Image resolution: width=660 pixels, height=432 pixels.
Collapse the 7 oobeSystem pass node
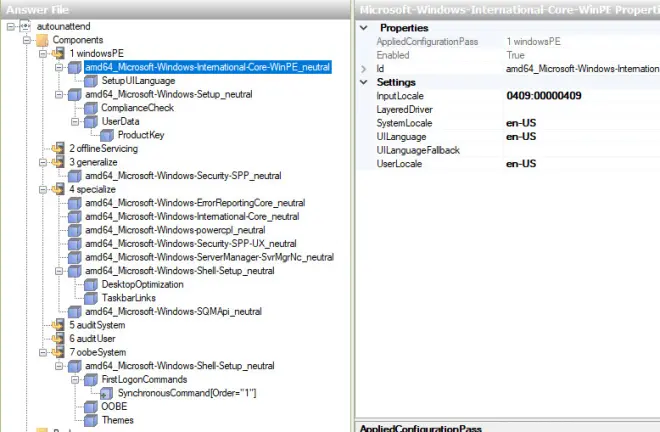coord(43,352)
